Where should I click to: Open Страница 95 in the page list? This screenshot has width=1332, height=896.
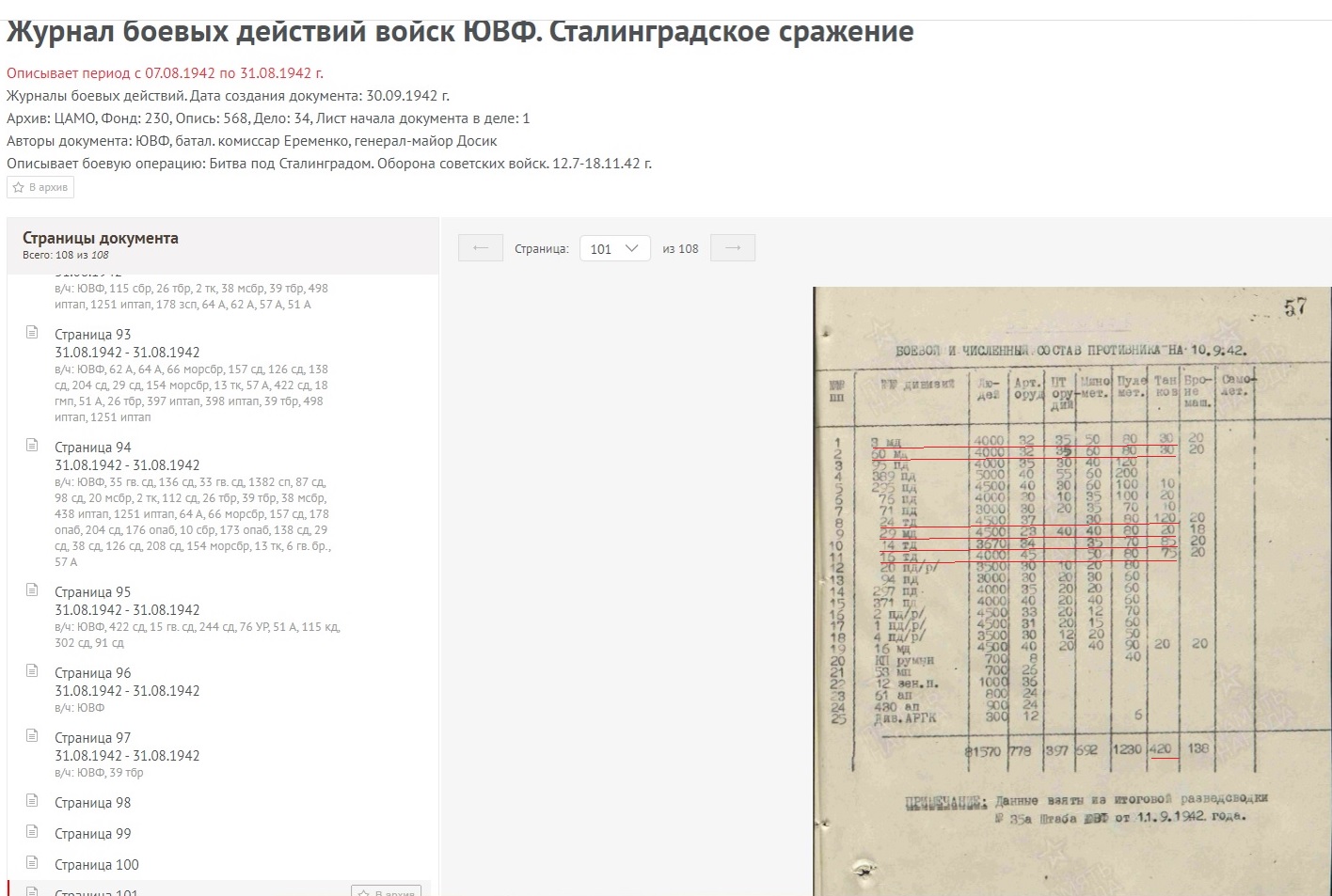(x=93, y=592)
